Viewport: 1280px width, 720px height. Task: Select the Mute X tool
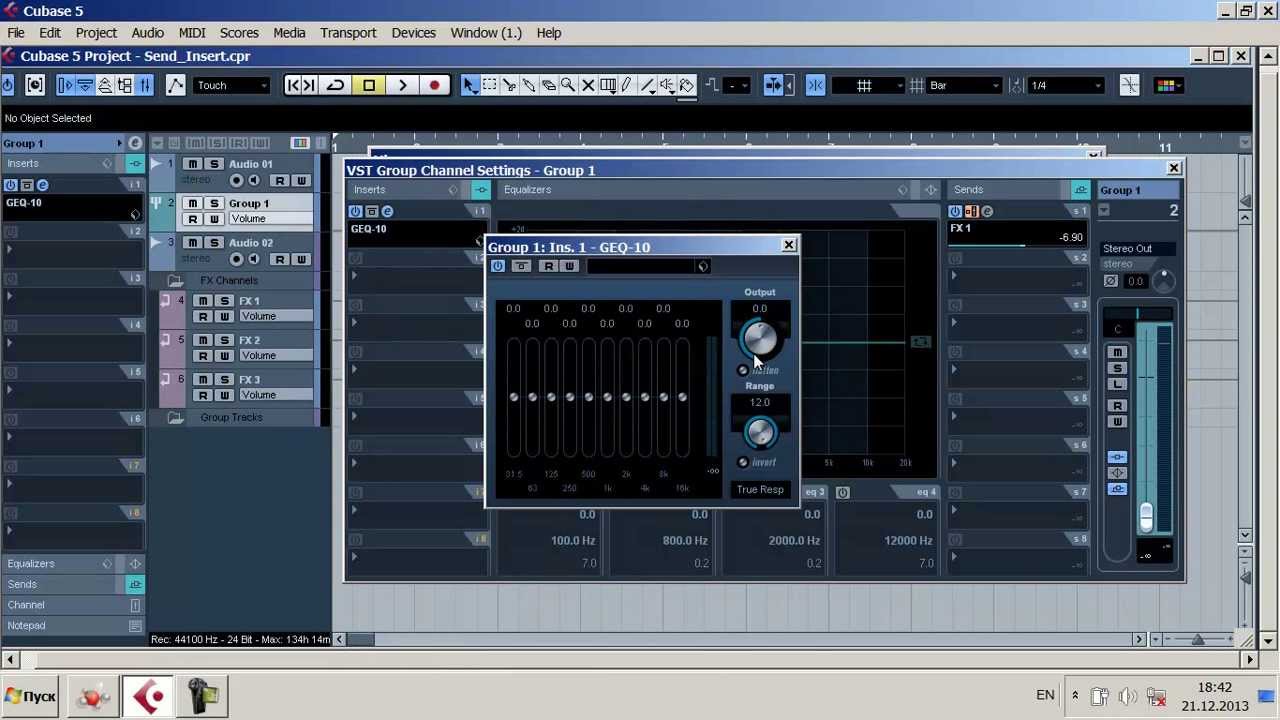[x=588, y=86]
